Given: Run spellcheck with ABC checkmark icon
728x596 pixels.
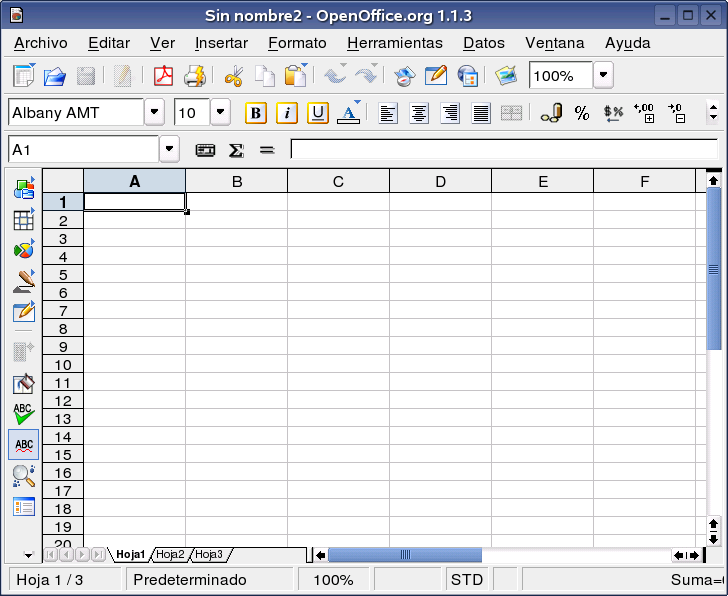Looking at the screenshot, I should (x=24, y=414).
